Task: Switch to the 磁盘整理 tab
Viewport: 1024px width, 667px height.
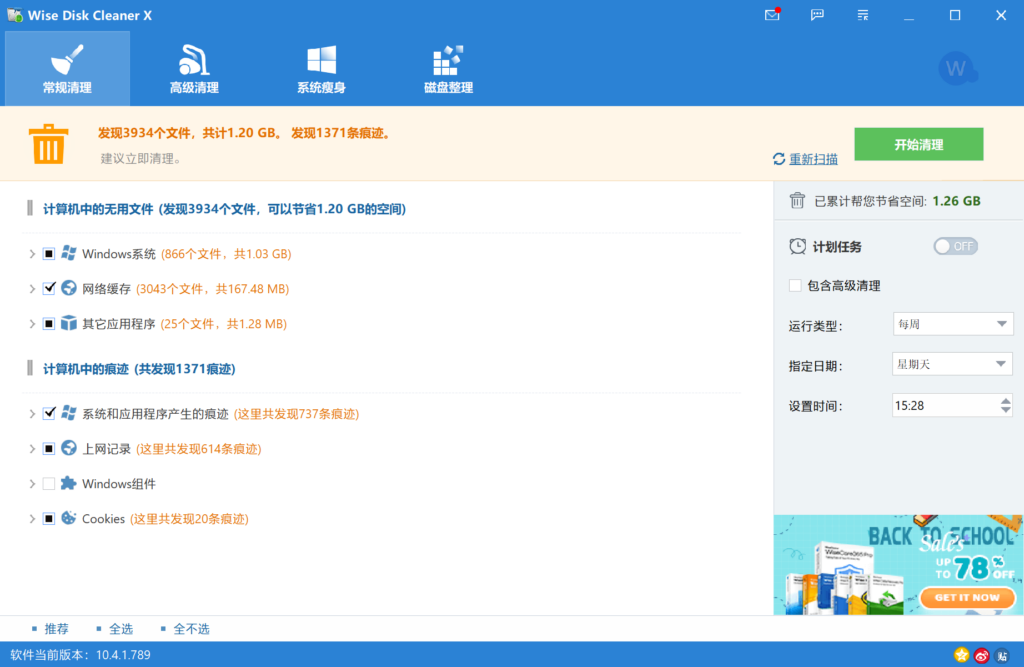Action: [448, 69]
